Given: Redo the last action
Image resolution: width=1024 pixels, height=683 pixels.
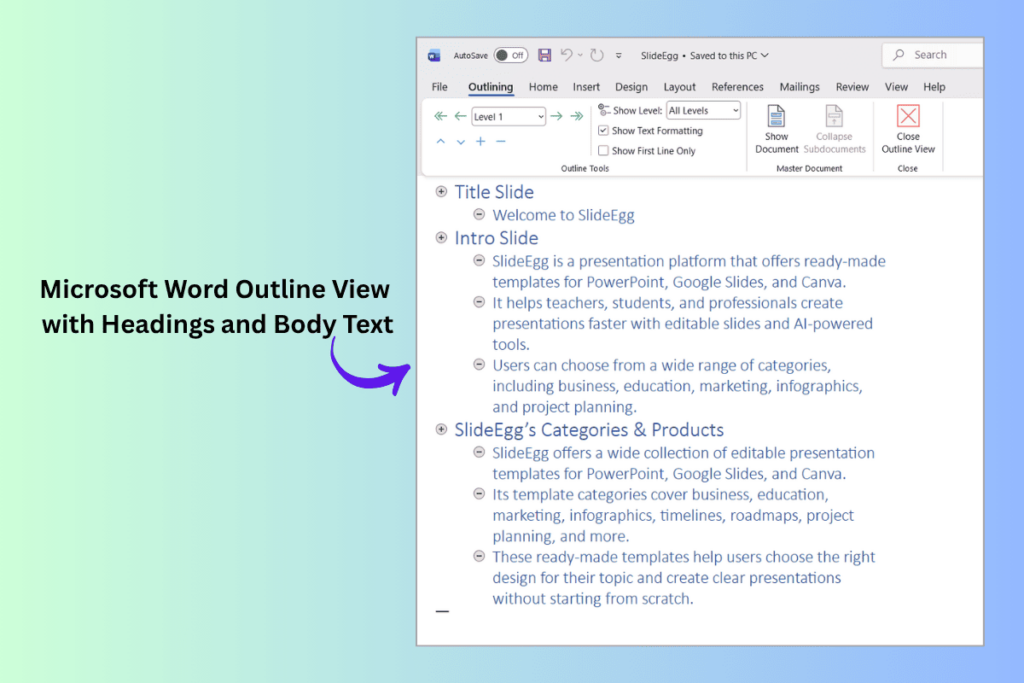Looking at the screenshot, I should (x=596, y=56).
